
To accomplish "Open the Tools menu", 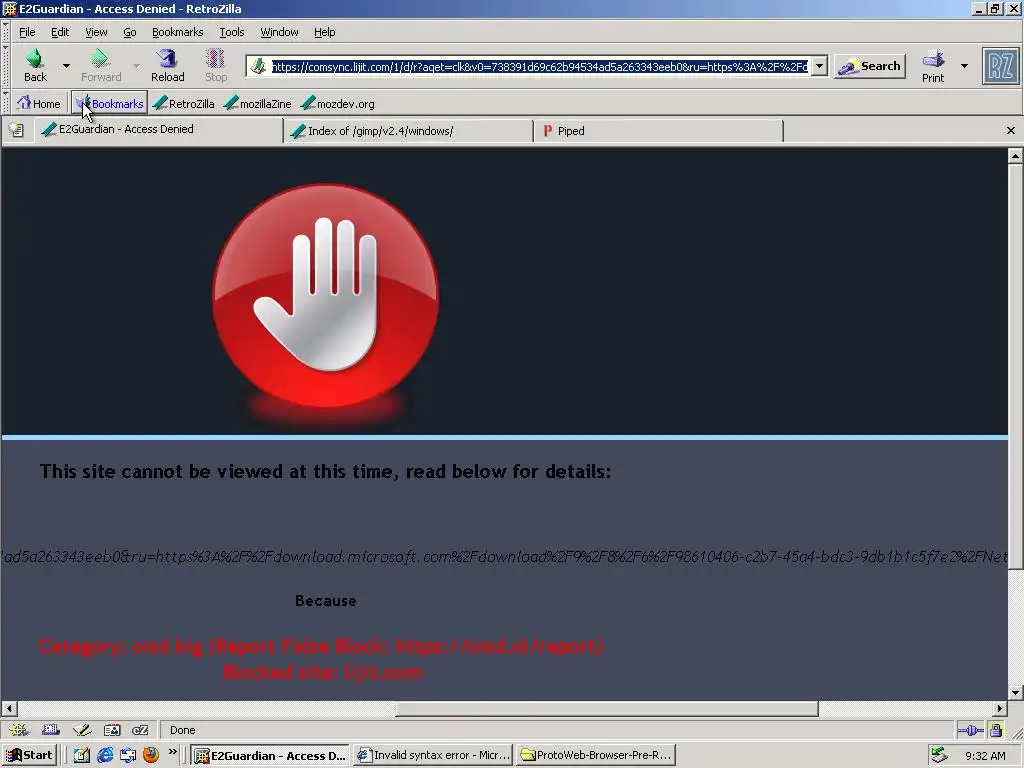I will 231,32.
